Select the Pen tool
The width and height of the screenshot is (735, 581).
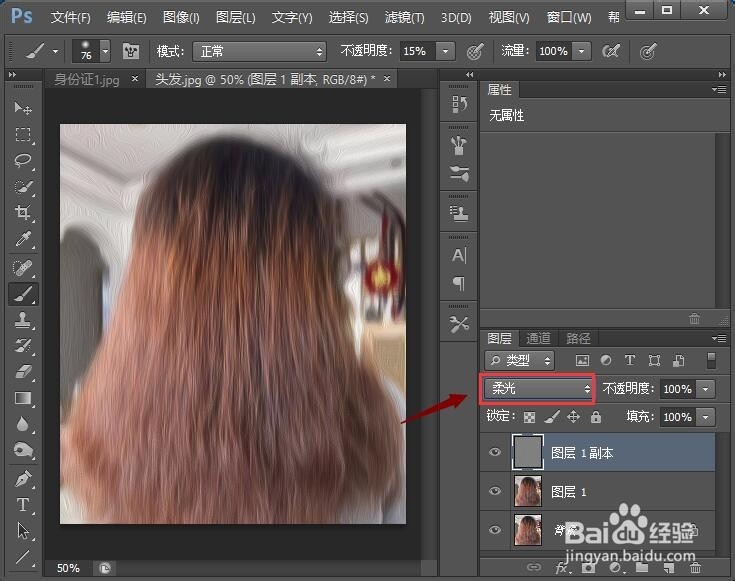[x=22, y=479]
